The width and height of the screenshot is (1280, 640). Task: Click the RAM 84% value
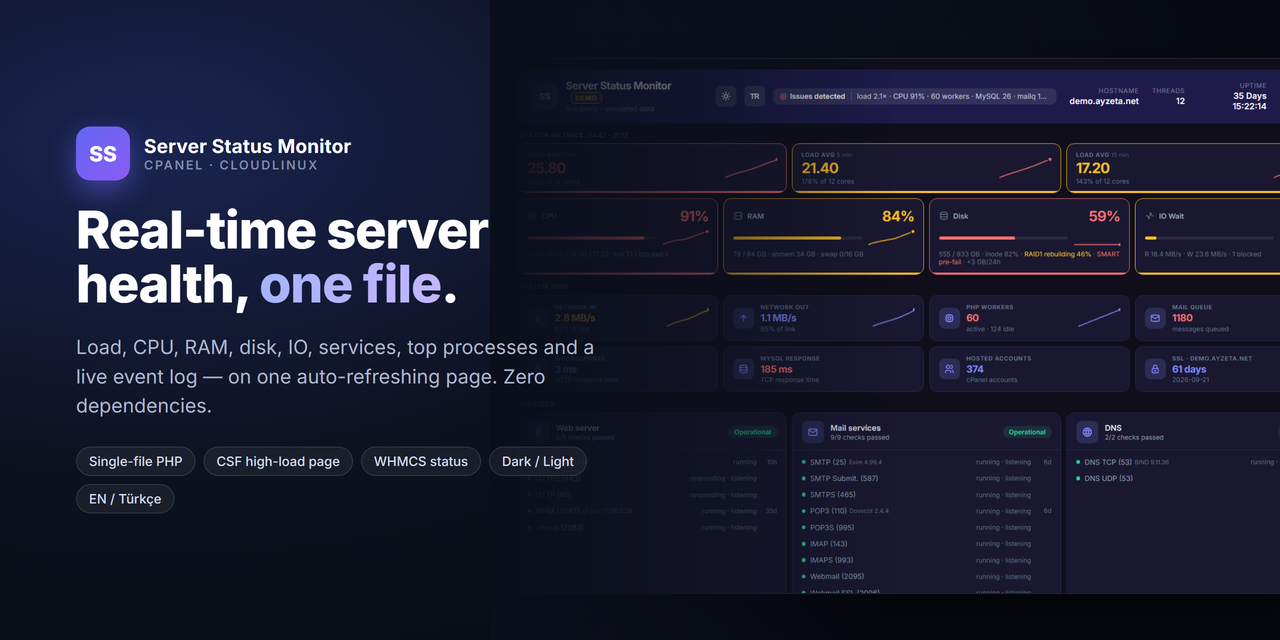pyautogui.click(x=898, y=216)
